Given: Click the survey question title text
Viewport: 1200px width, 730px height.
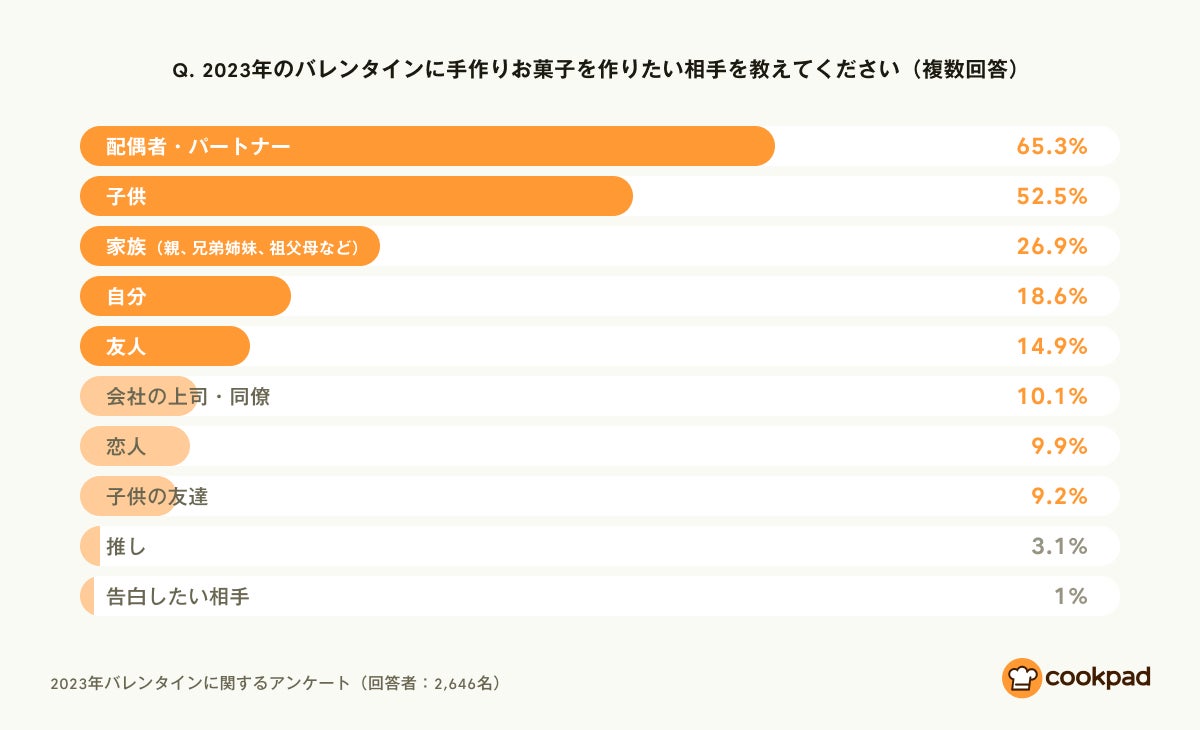Looking at the screenshot, I should pyautogui.click(x=599, y=70).
